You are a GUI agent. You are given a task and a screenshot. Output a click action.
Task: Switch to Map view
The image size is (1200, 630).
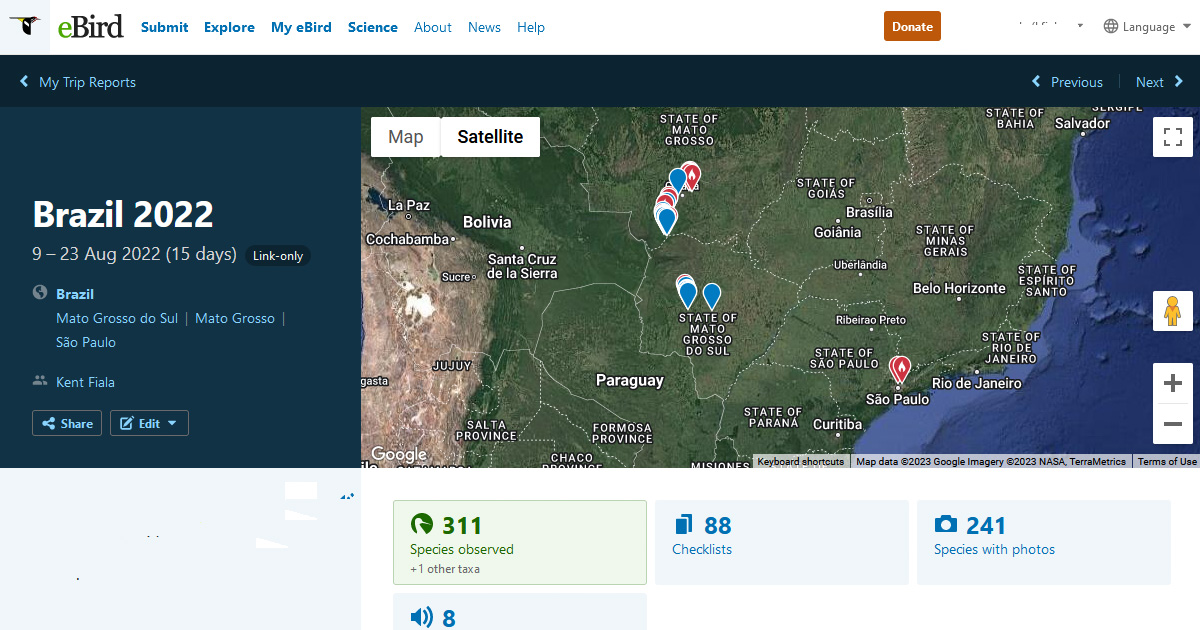[405, 136]
